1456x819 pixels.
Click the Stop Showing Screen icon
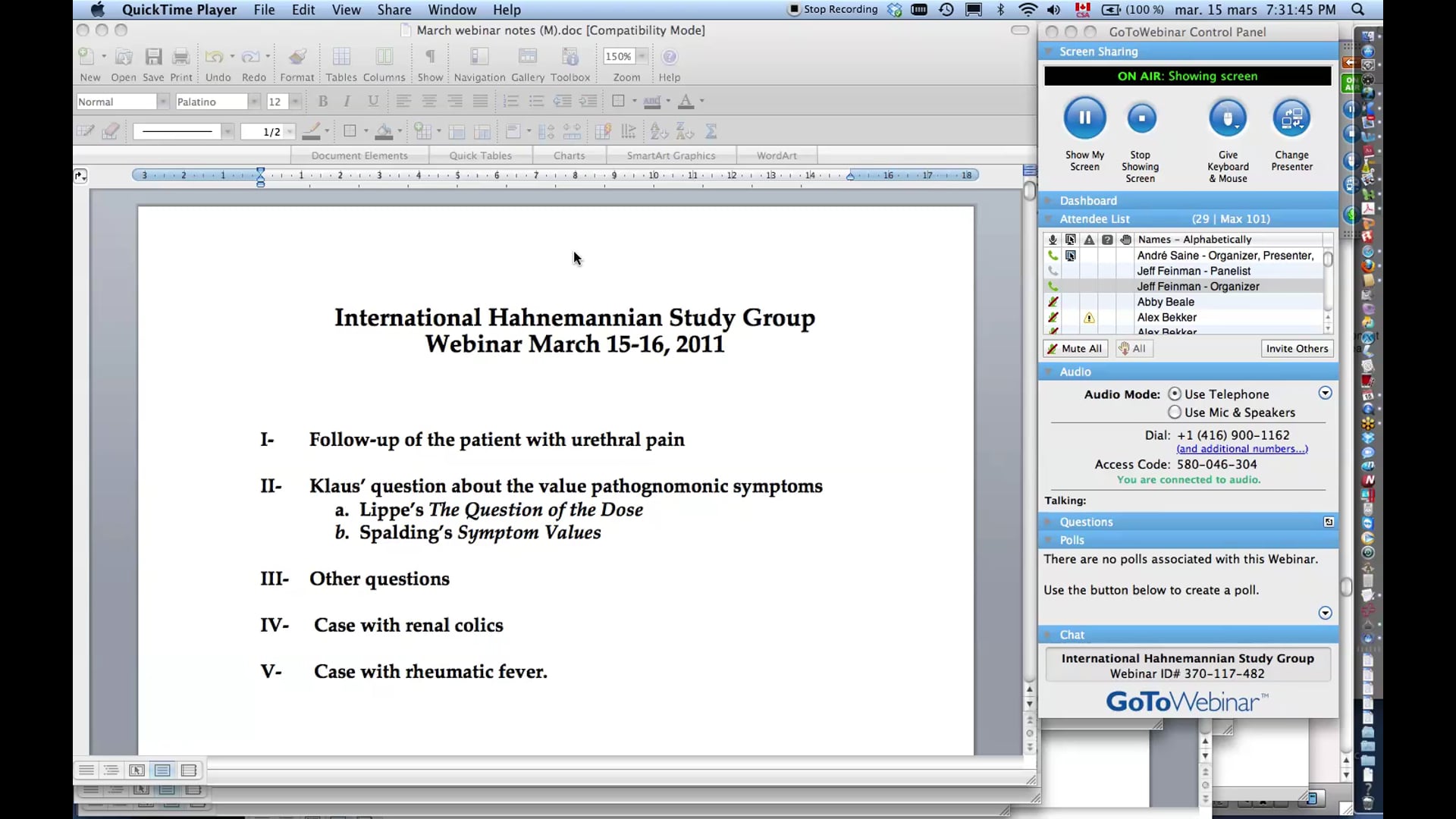pos(1141,118)
